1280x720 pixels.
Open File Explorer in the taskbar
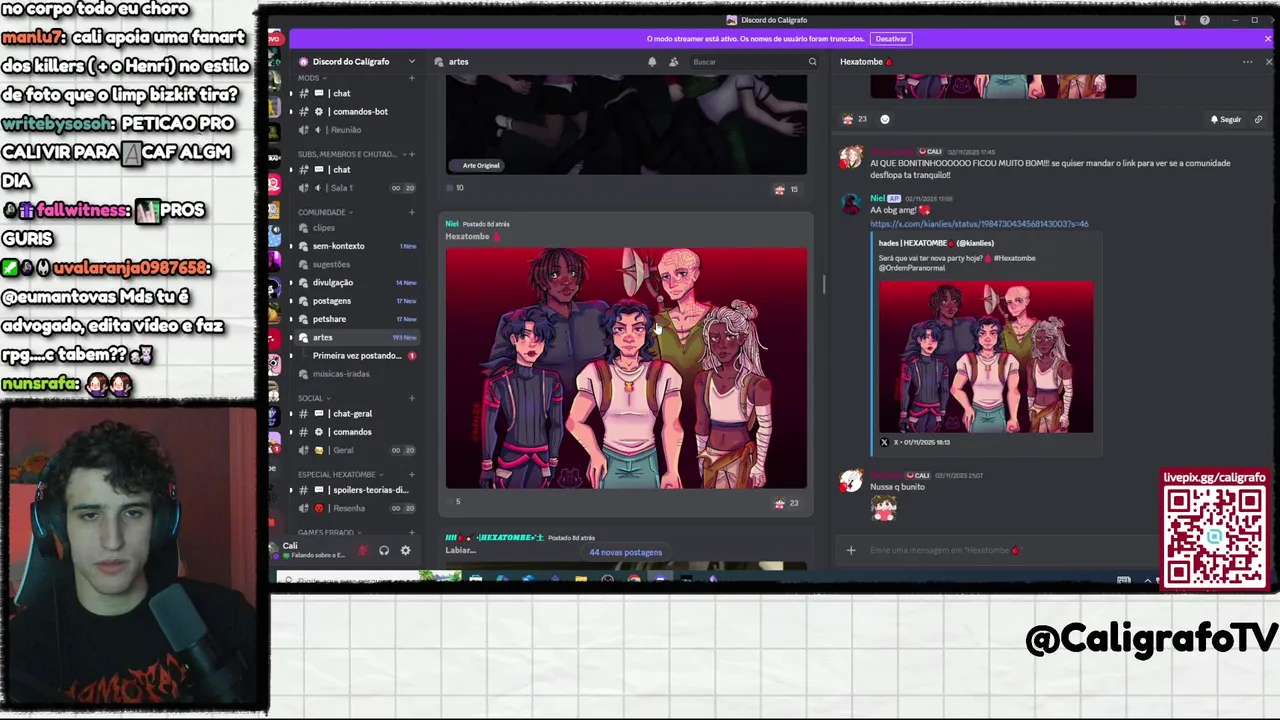point(581,579)
